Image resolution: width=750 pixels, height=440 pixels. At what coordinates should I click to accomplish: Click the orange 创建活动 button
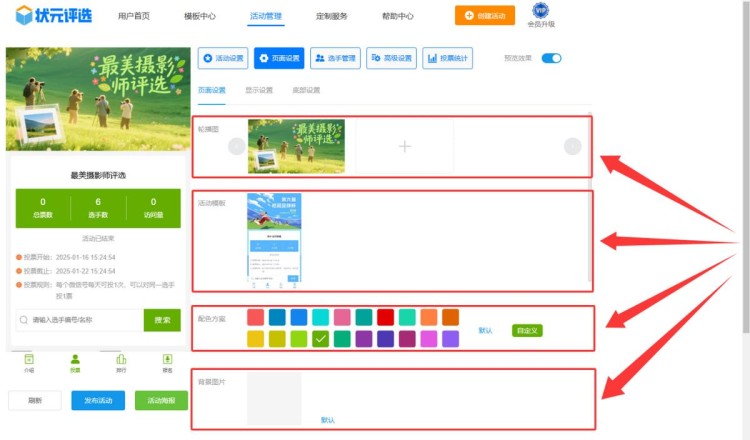click(484, 16)
